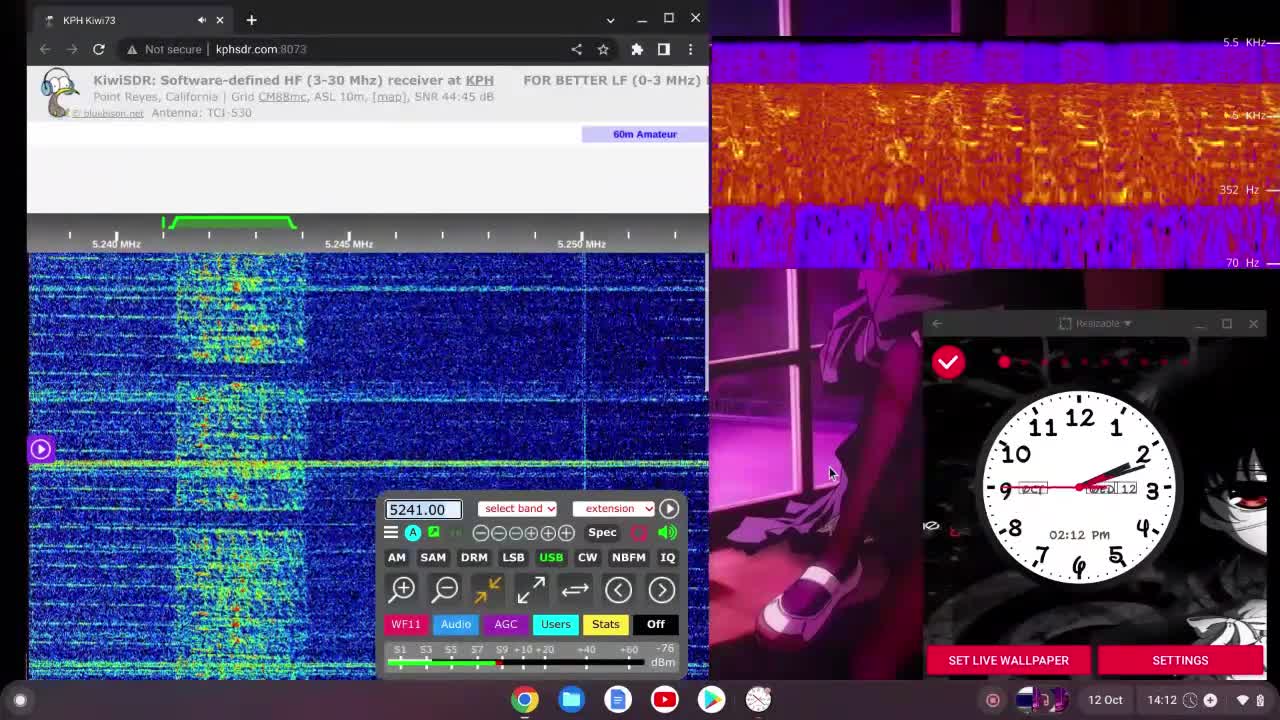Click the cyan A VFO icon
Viewport: 1280px width, 720px height.
[412, 533]
